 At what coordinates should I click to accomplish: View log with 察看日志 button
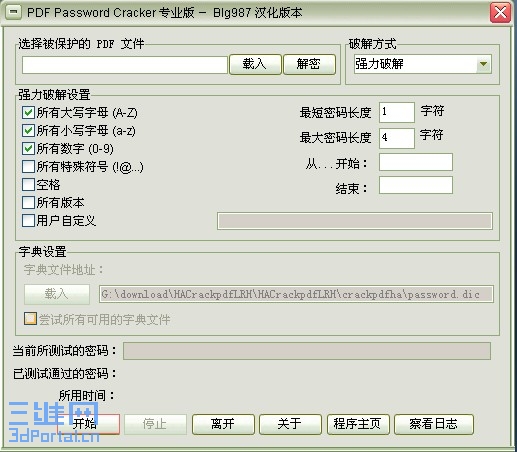tap(434, 424)
